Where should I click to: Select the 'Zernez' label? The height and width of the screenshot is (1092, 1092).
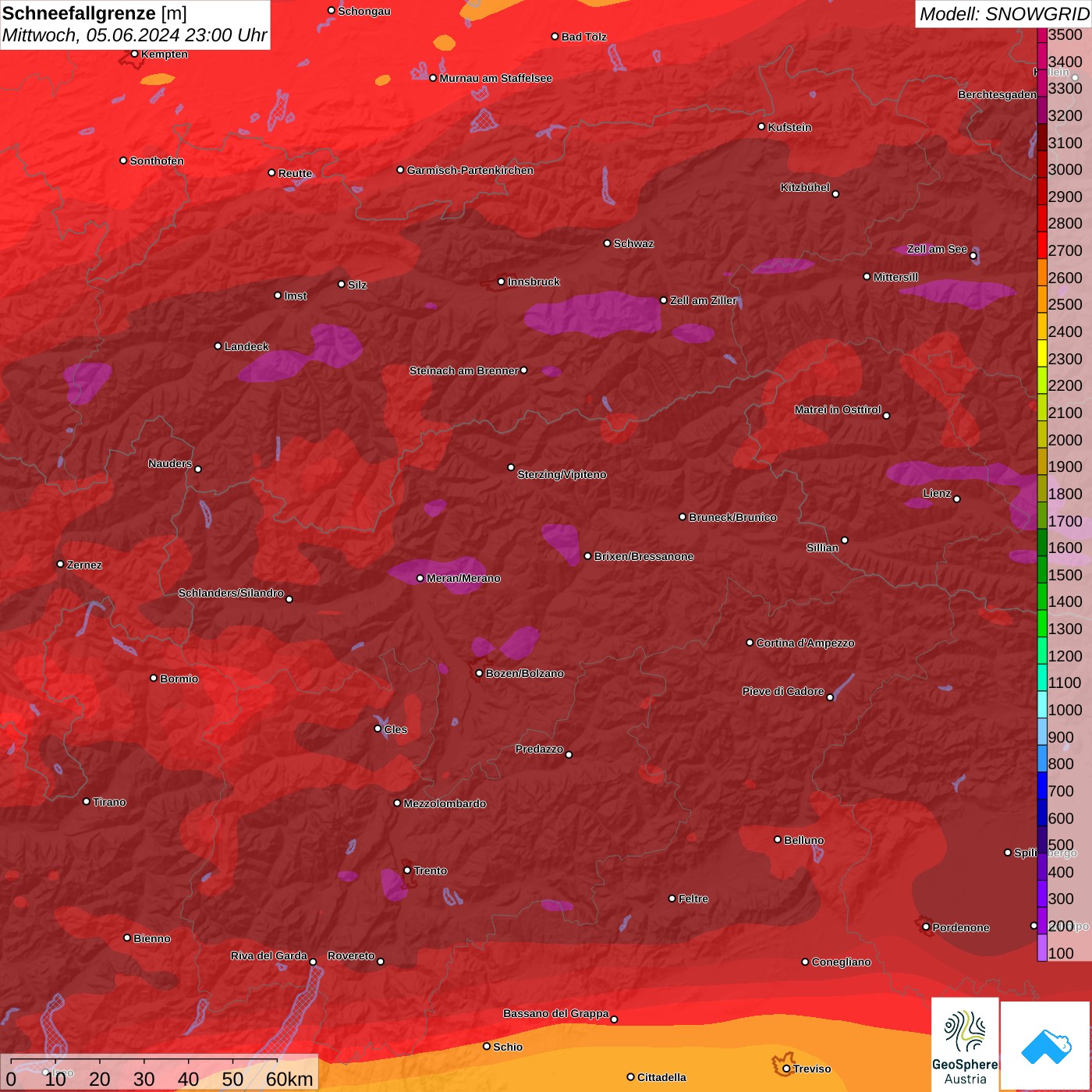tap(84, 565)
